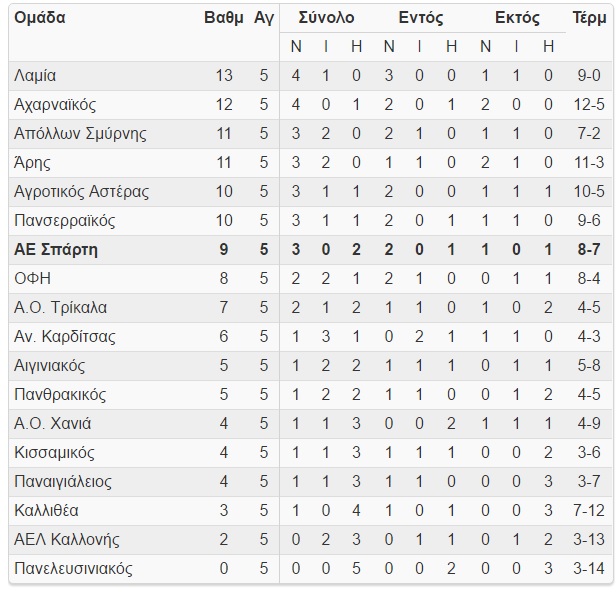This screenshot has height=599, width=616.
Task: Click the ΟΦΗ team name
Action: pos(33,278)
